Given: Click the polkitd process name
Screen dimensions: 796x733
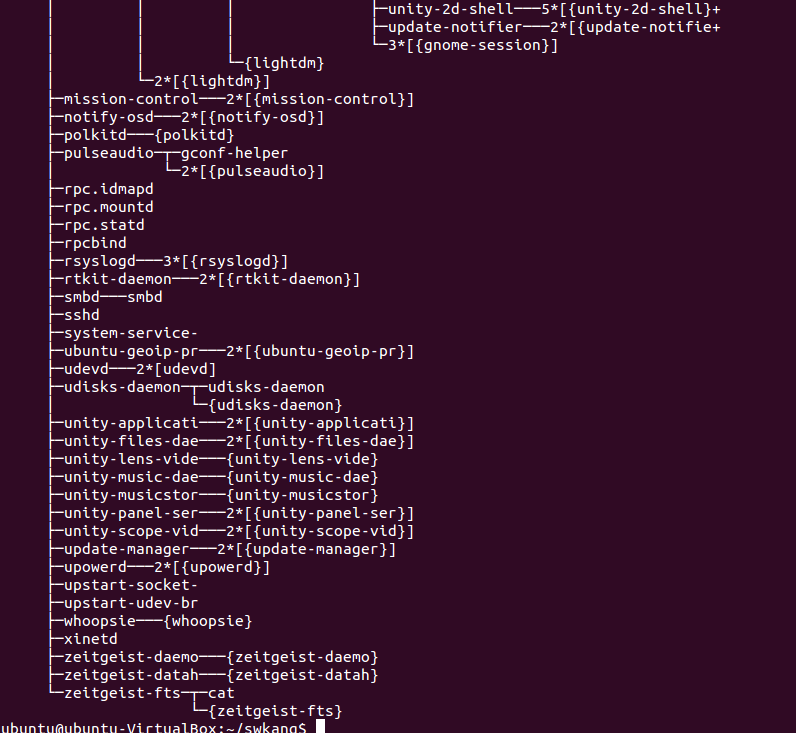Looking at the screenshot, I should (95, 136).
